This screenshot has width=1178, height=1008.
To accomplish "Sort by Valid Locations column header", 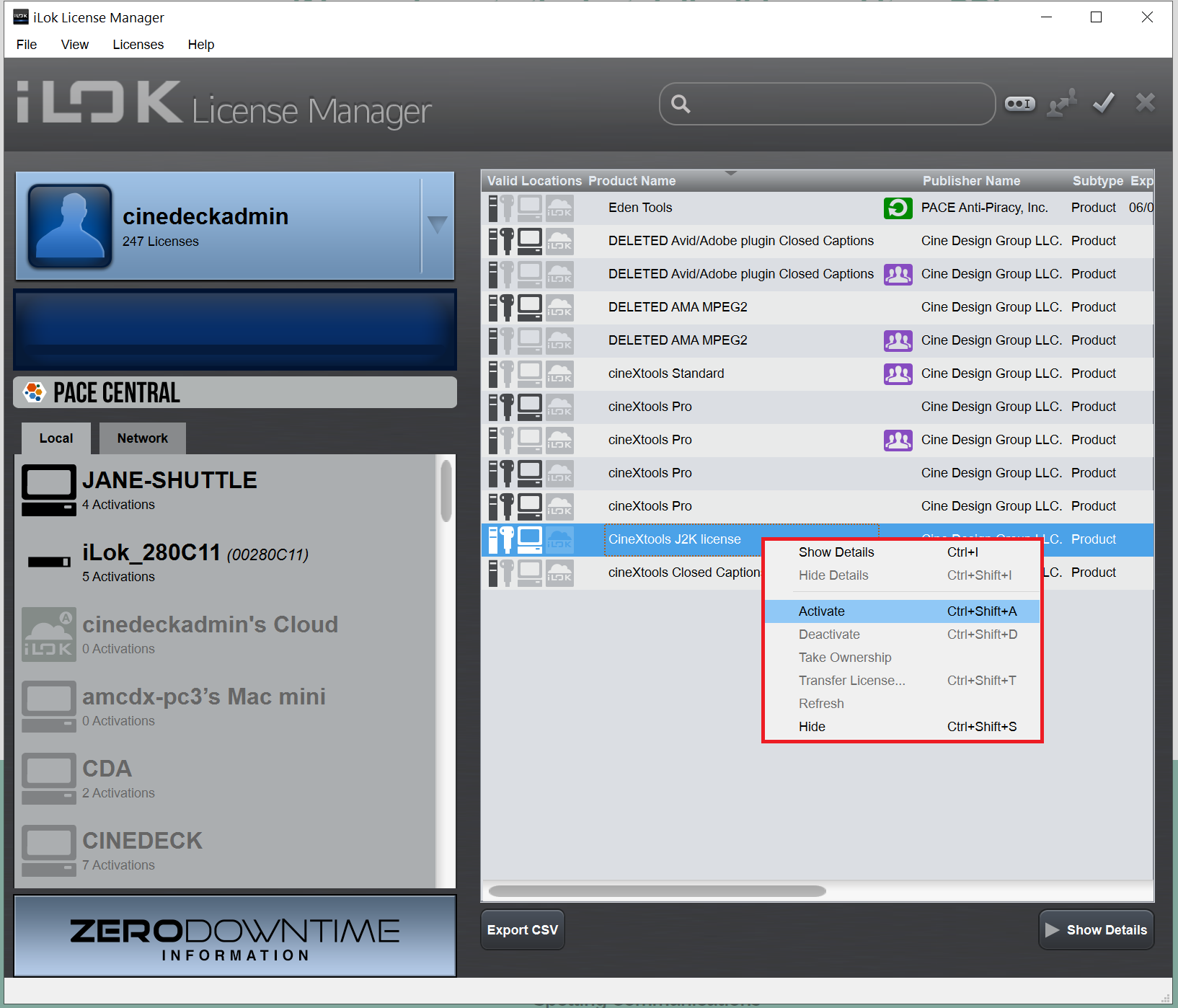I will pyautogui.click(x=534, y=181).
